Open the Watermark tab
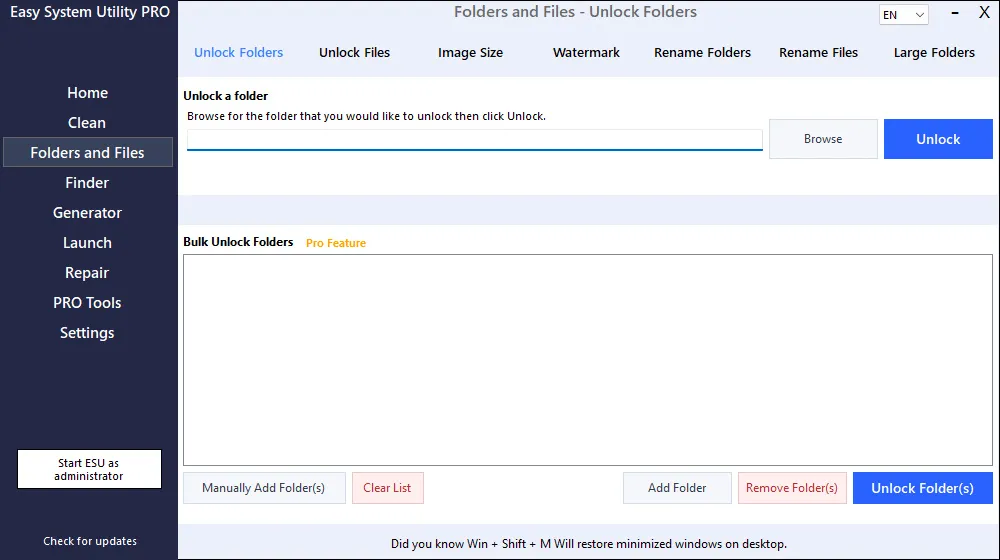This screenshot has height=560, width=1000. 586,53
